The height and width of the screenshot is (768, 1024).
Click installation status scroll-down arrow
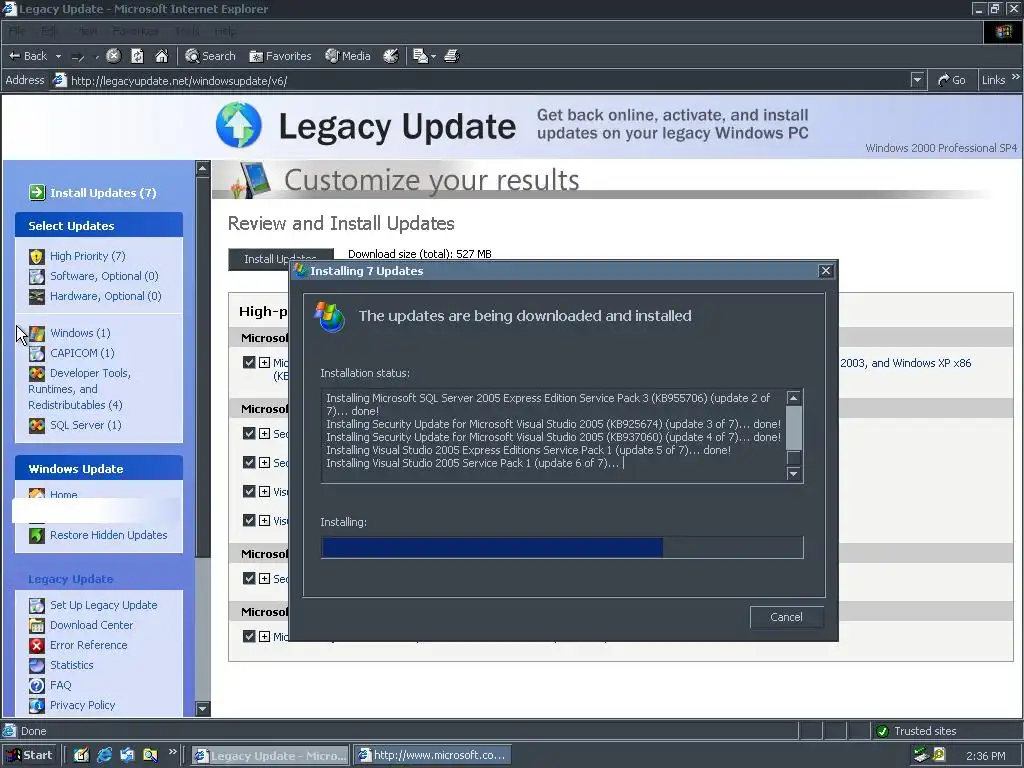(793, 474)
